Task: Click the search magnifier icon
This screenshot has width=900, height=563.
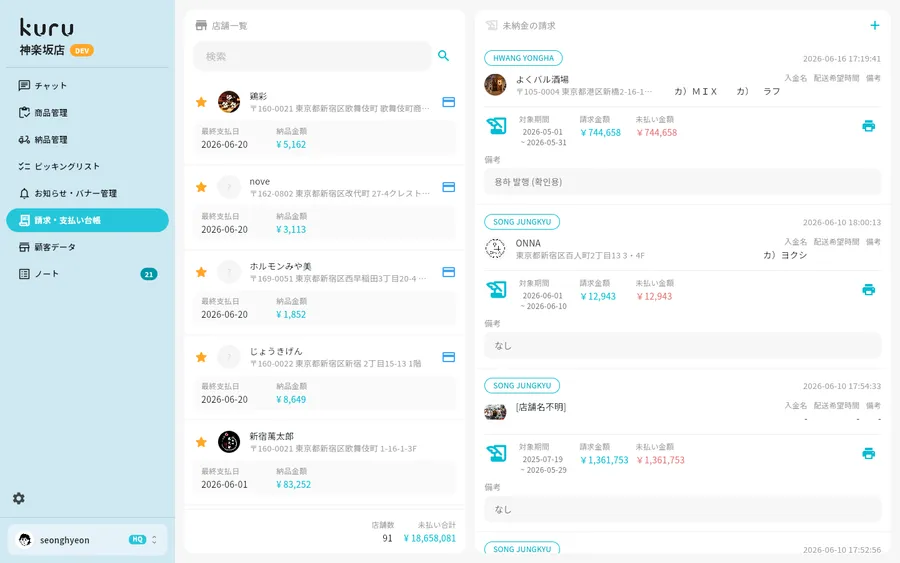Action: 443,56
